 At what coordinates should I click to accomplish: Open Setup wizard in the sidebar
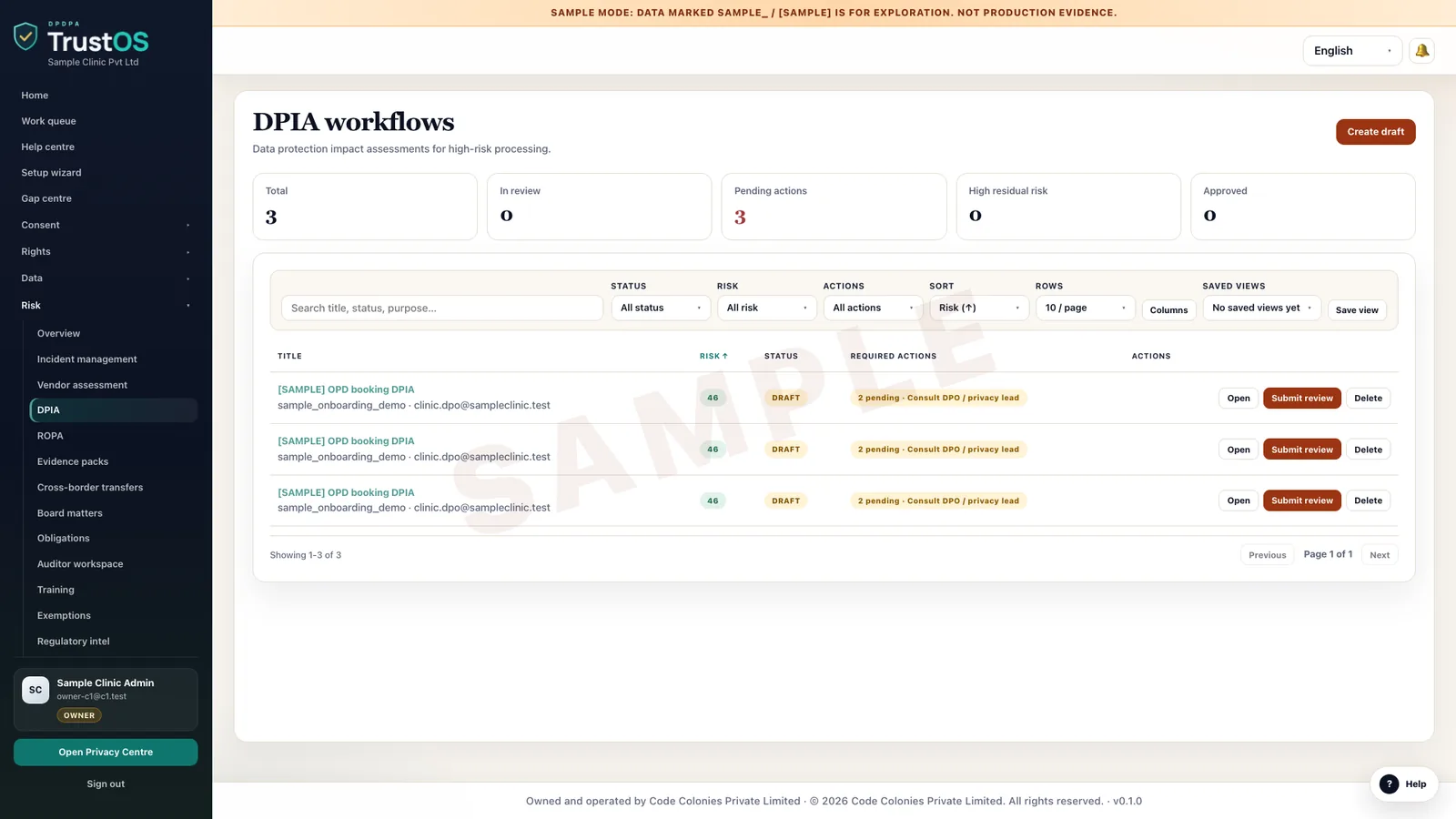[51, 173]
